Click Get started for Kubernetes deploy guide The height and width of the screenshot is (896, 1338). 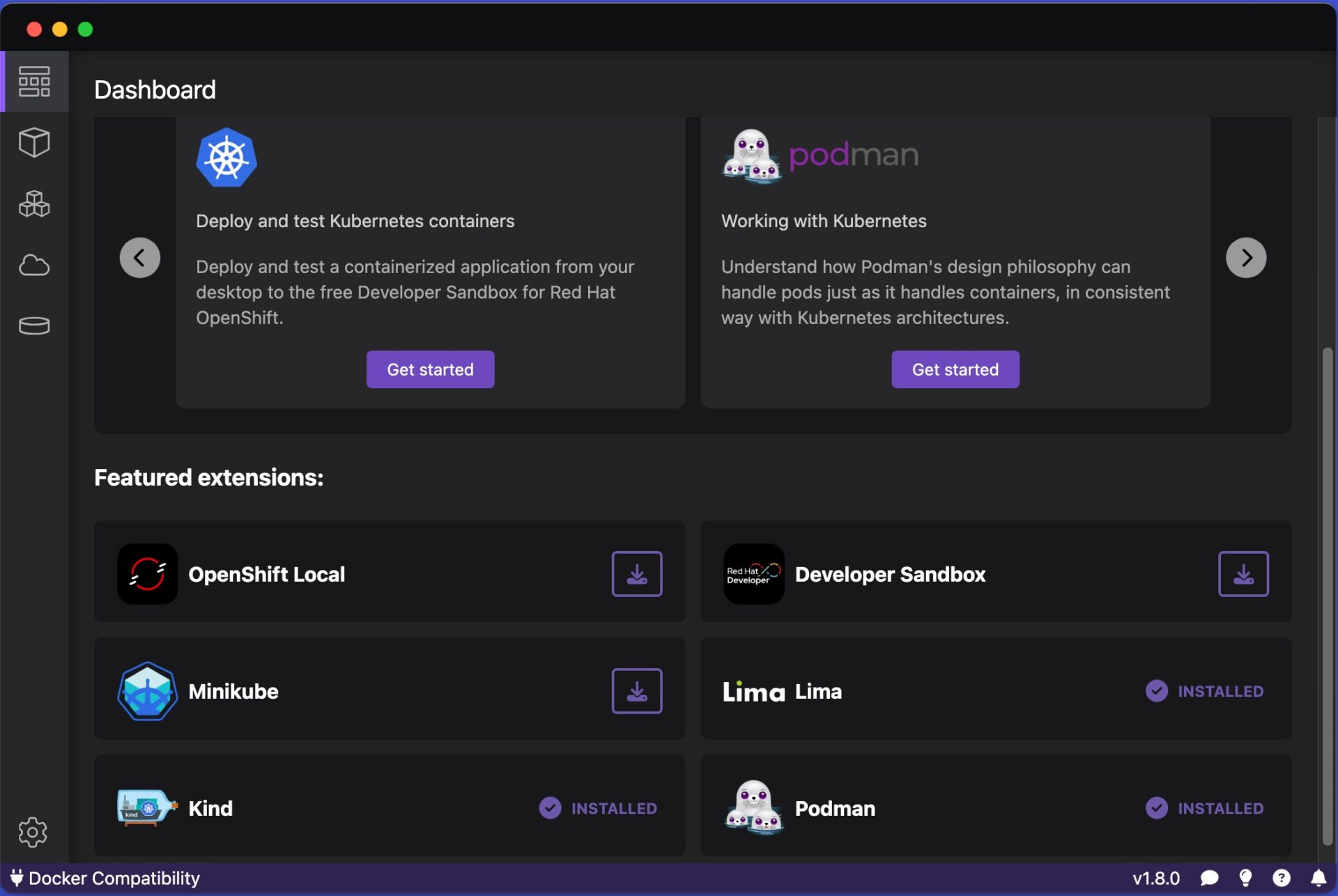pyautogui.click(x=430, y=369)
